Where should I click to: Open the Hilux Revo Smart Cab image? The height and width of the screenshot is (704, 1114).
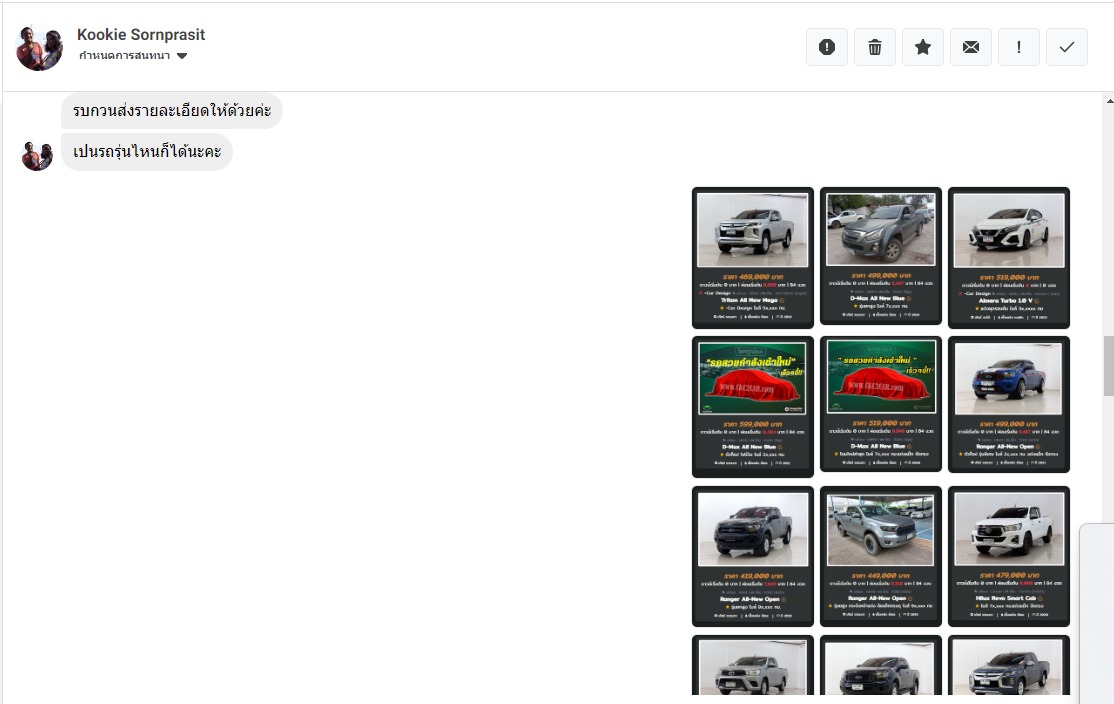1009,555
